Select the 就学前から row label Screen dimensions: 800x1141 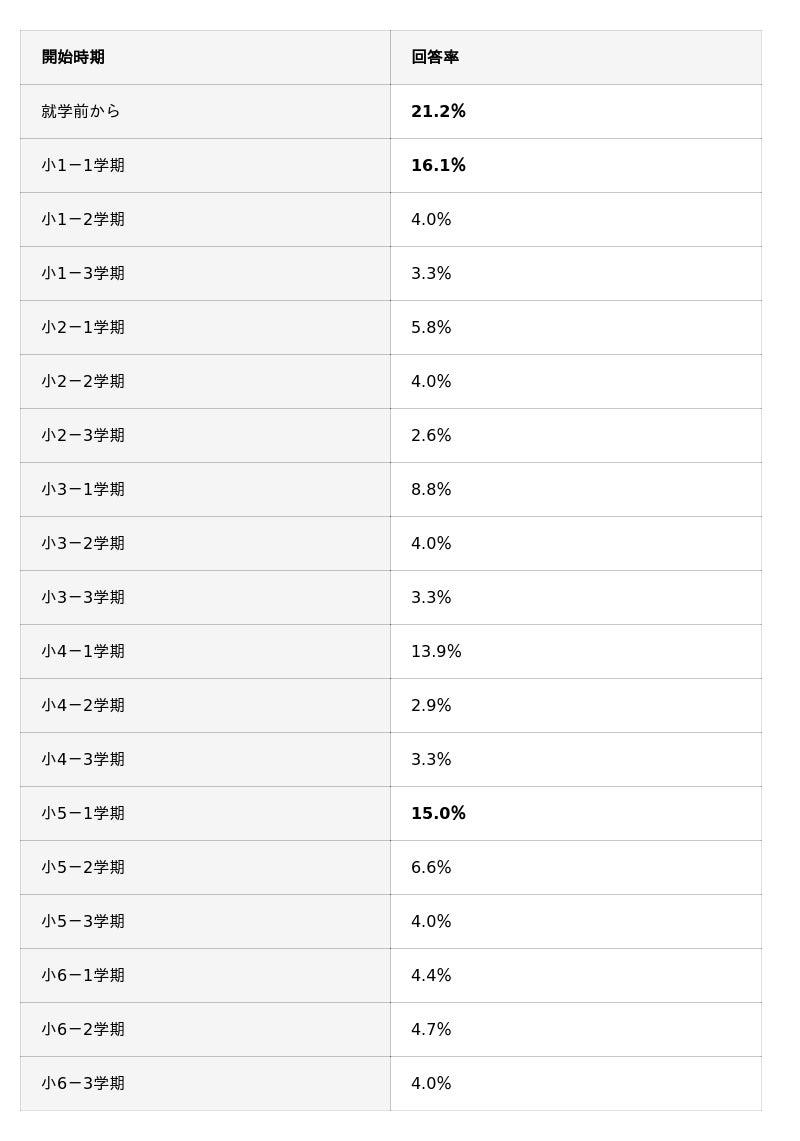coord(81,112)
